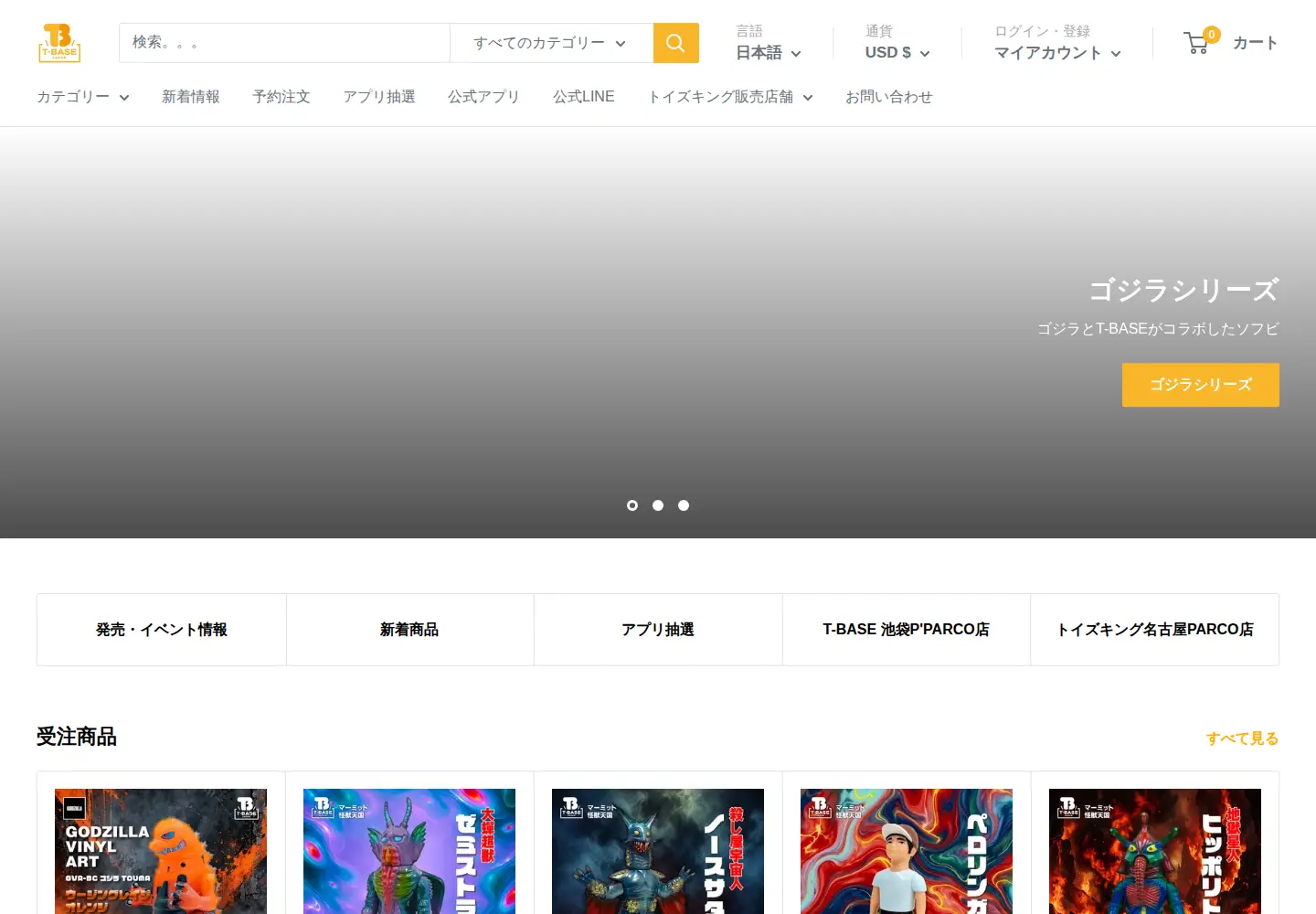Open the 新着商品 tile
This screenshot has width=1316, height=914.
pos(409,630)
